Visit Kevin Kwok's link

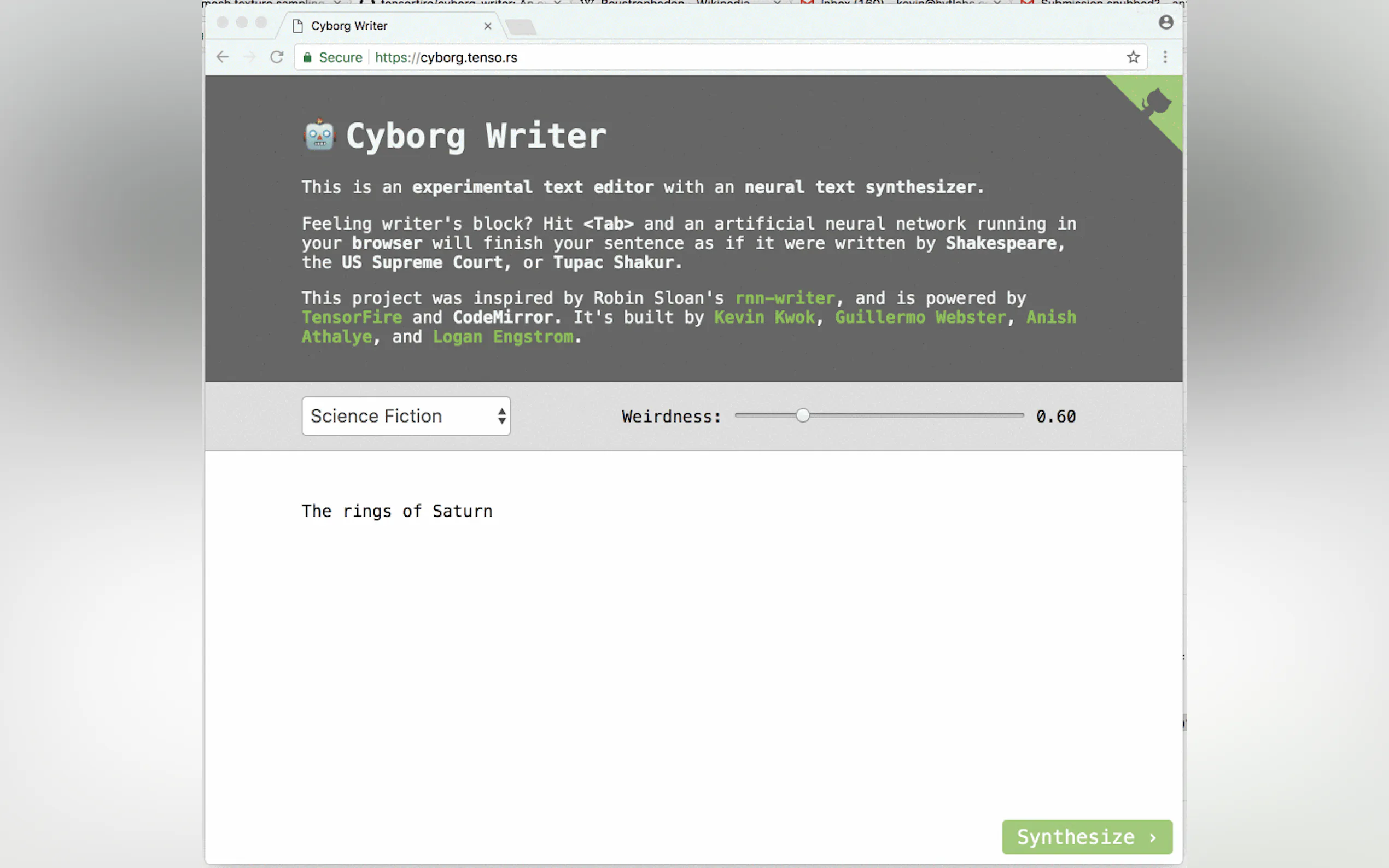coord(764,318)
